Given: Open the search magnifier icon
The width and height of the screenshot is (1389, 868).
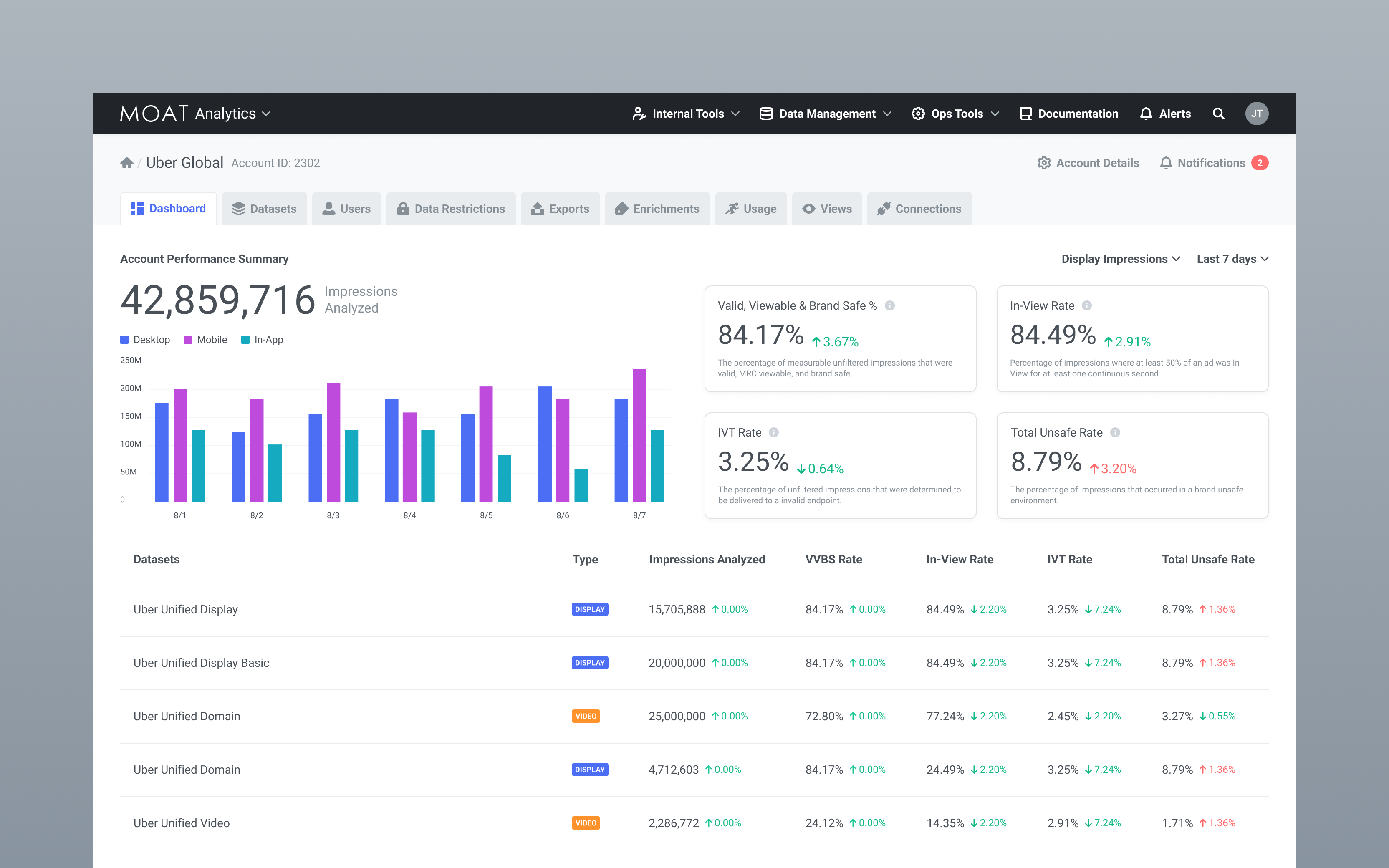Looking at the screenshot, I should pyautogui.click(x=1218, y=114).
